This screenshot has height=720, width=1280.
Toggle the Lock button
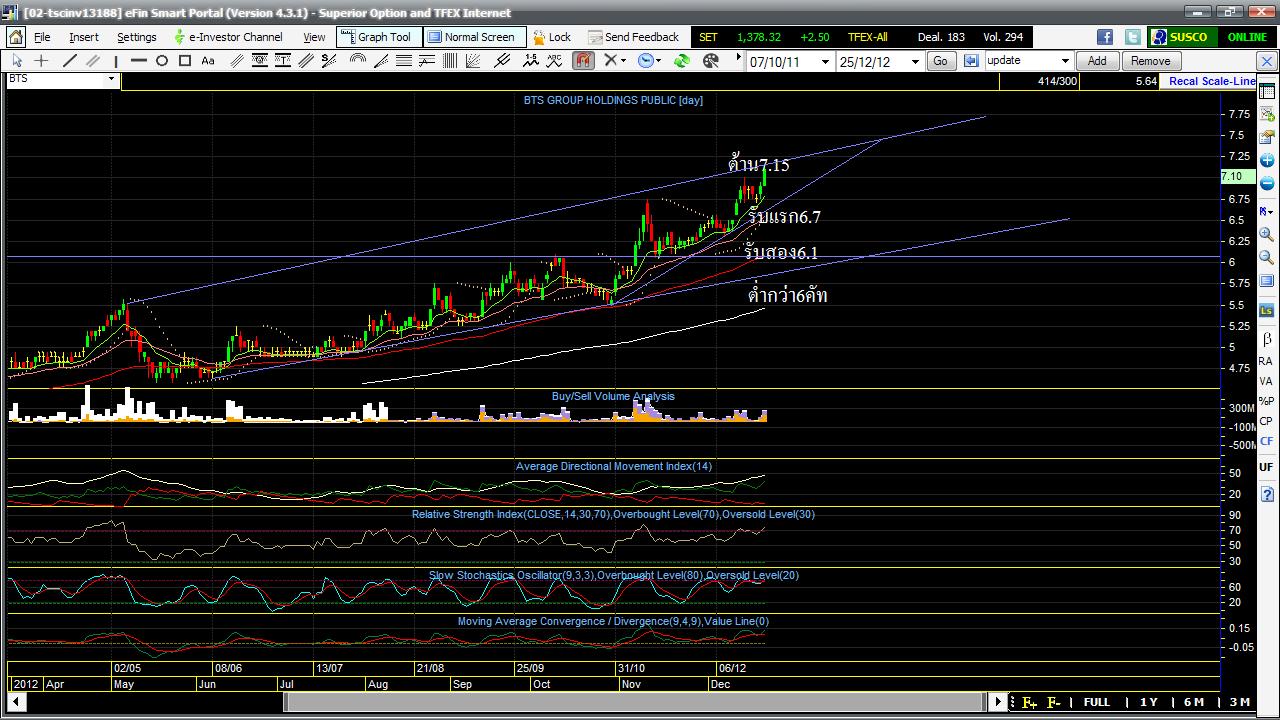click(x=552, y=37)
